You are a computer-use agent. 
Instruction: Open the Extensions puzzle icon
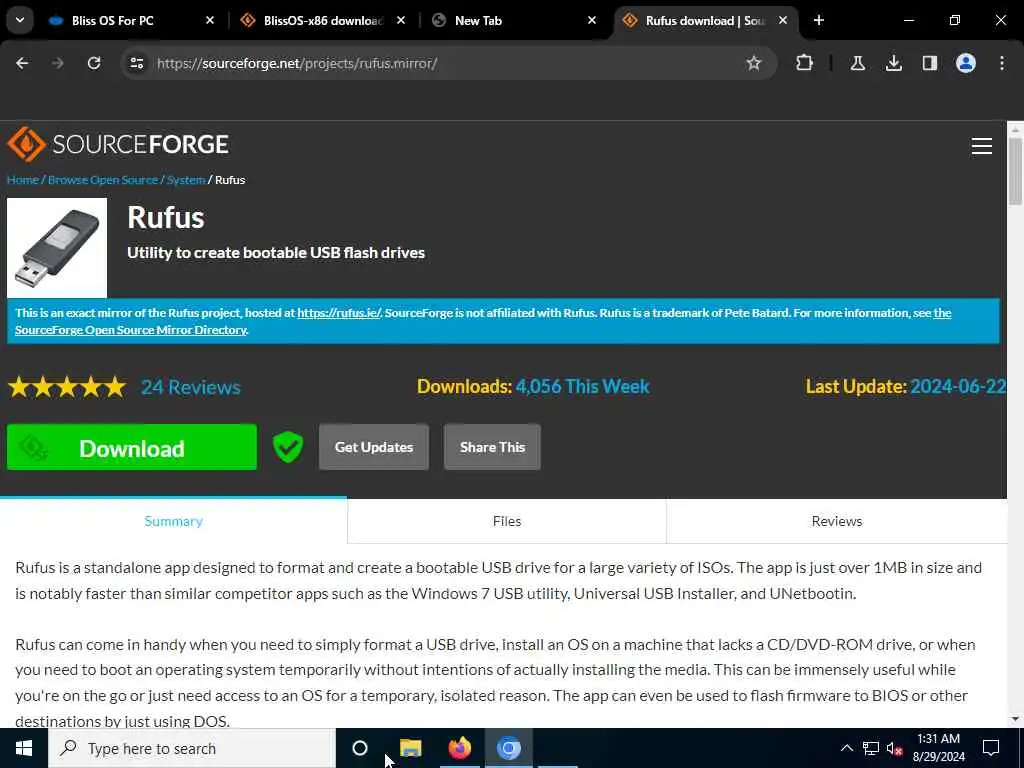(x=805, y=63)
